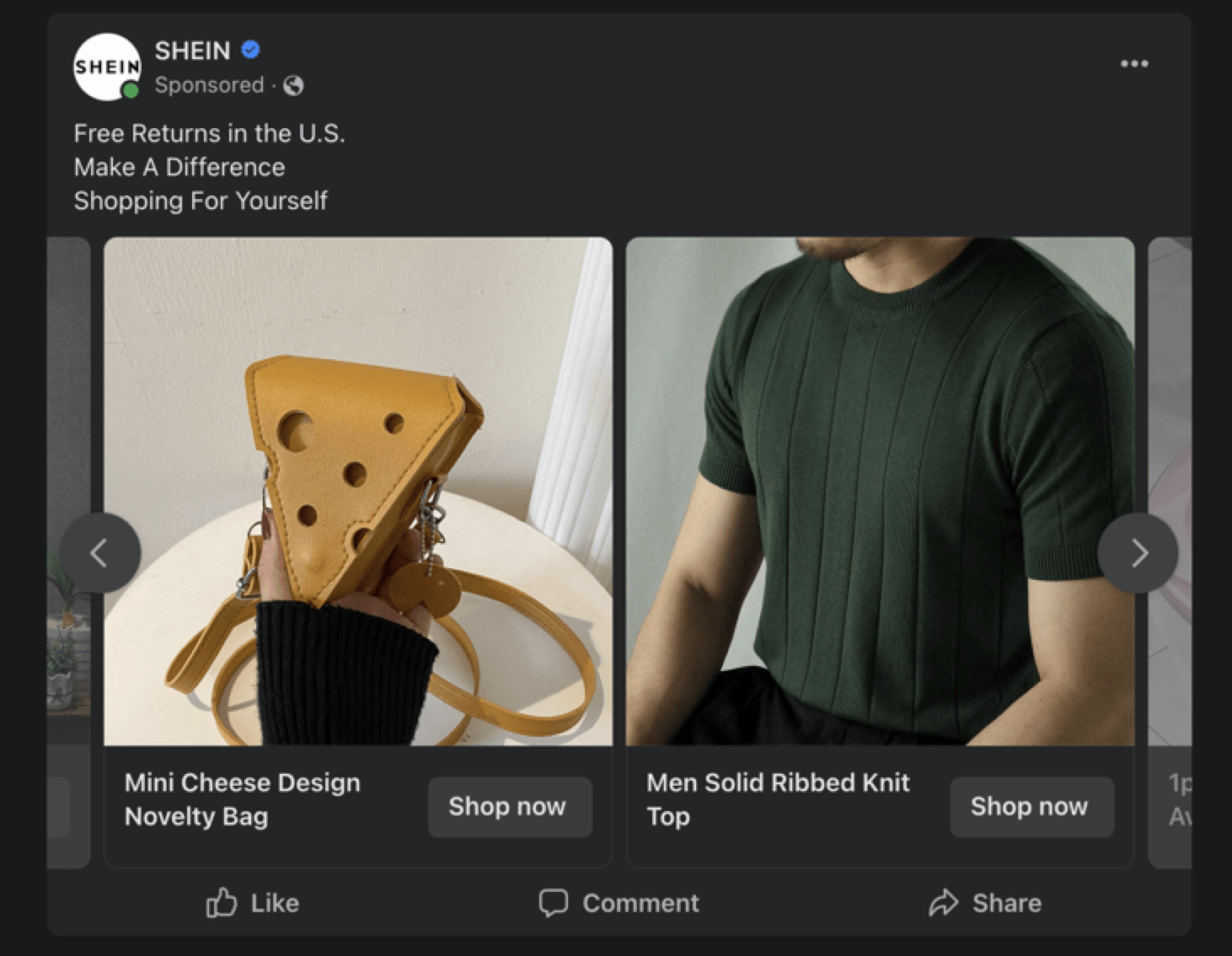This screenshot has width=1232, height=956.
Task: Advance carousel with the right arrow
Action: [x=1138, y=553]
